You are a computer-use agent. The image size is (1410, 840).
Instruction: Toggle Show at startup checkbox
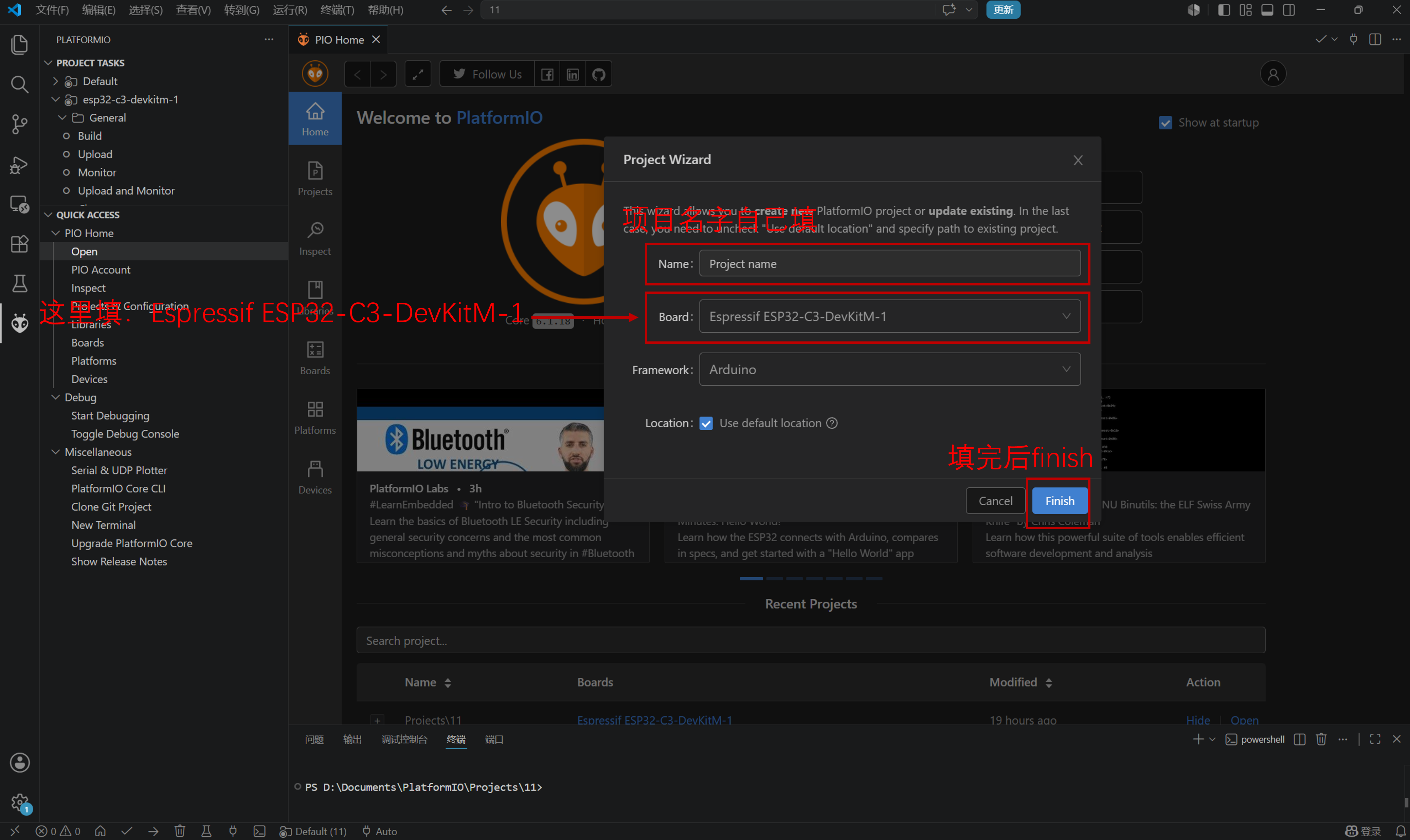[x=1165, y=123]
